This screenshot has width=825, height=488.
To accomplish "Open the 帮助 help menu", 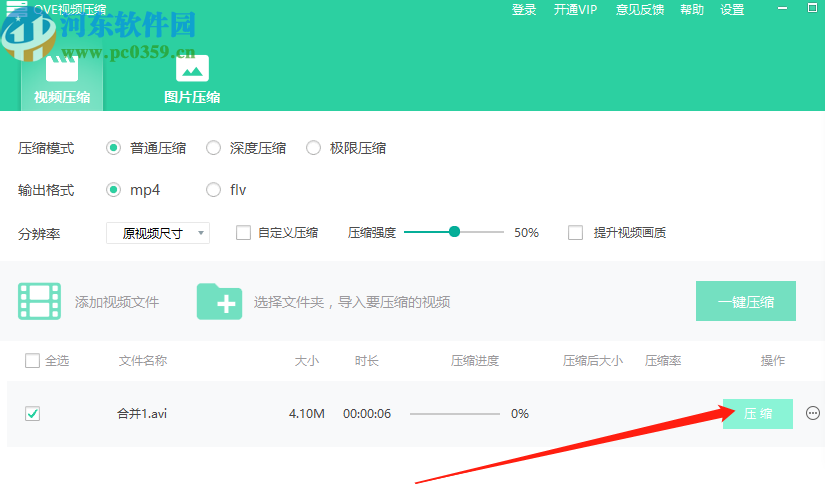I will pos(692,9).
